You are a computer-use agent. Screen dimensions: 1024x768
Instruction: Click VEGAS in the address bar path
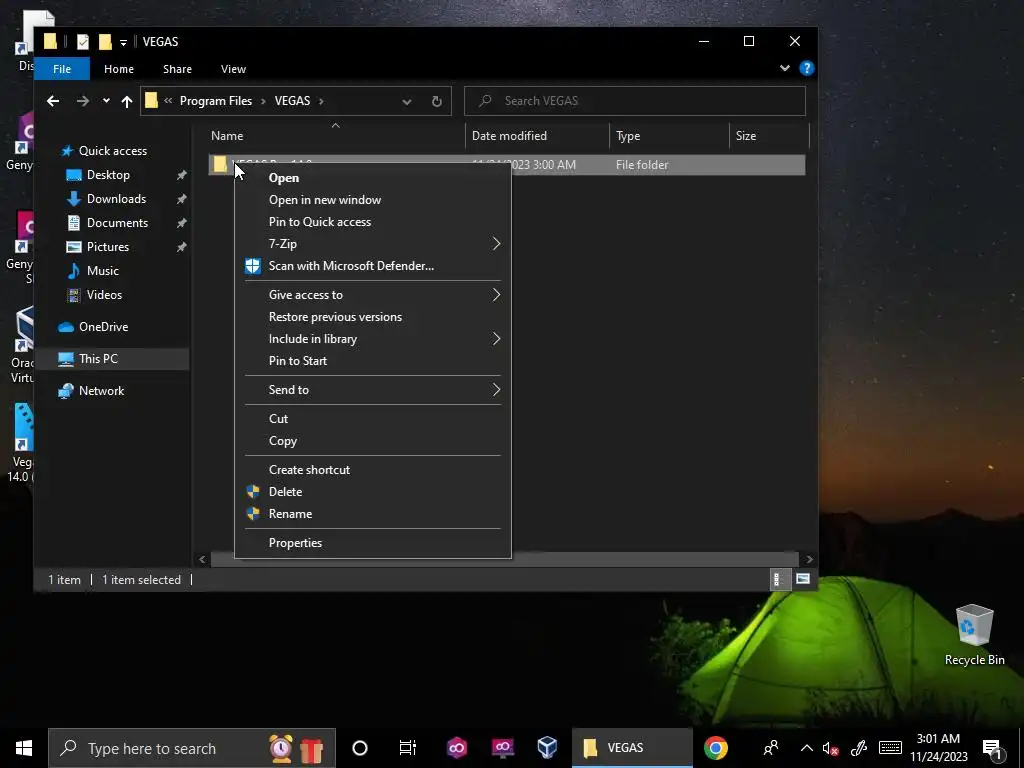[x=292, y=101]
